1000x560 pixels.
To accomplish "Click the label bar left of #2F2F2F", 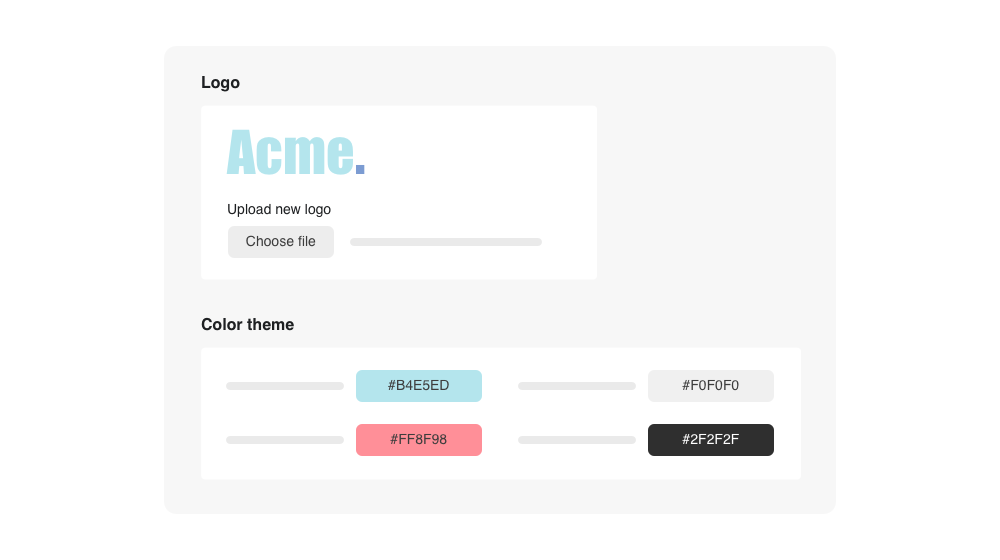I will (x=577, y=440).
